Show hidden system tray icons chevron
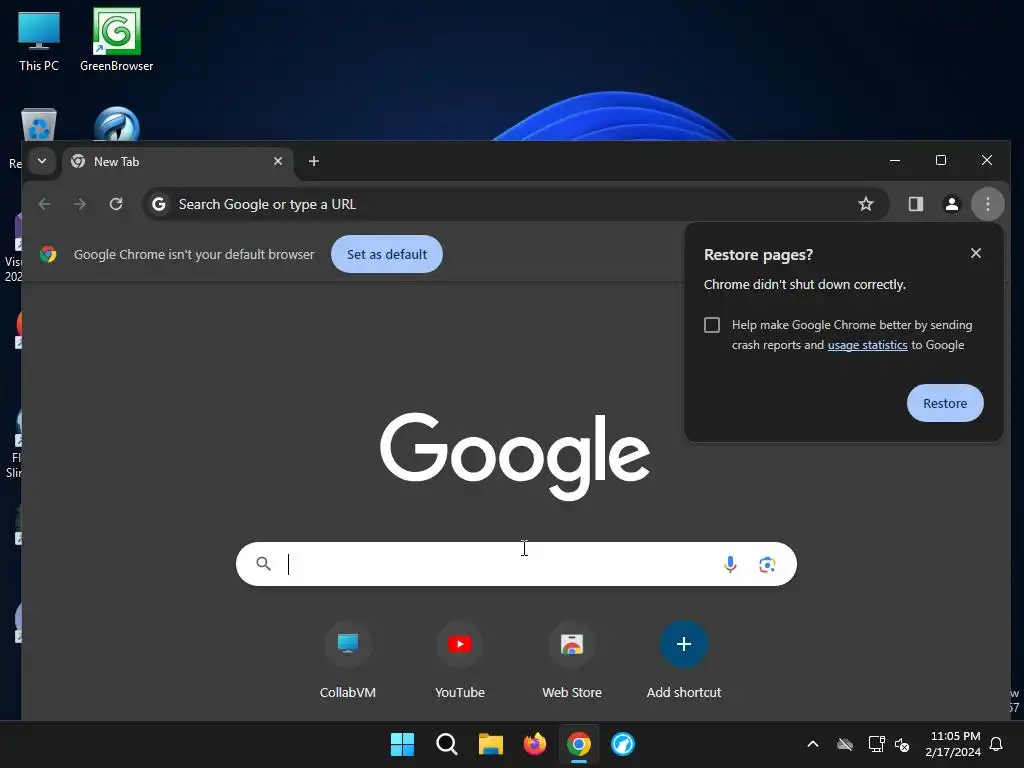Viewport: 1024px width, 768px height. point(813,744)
